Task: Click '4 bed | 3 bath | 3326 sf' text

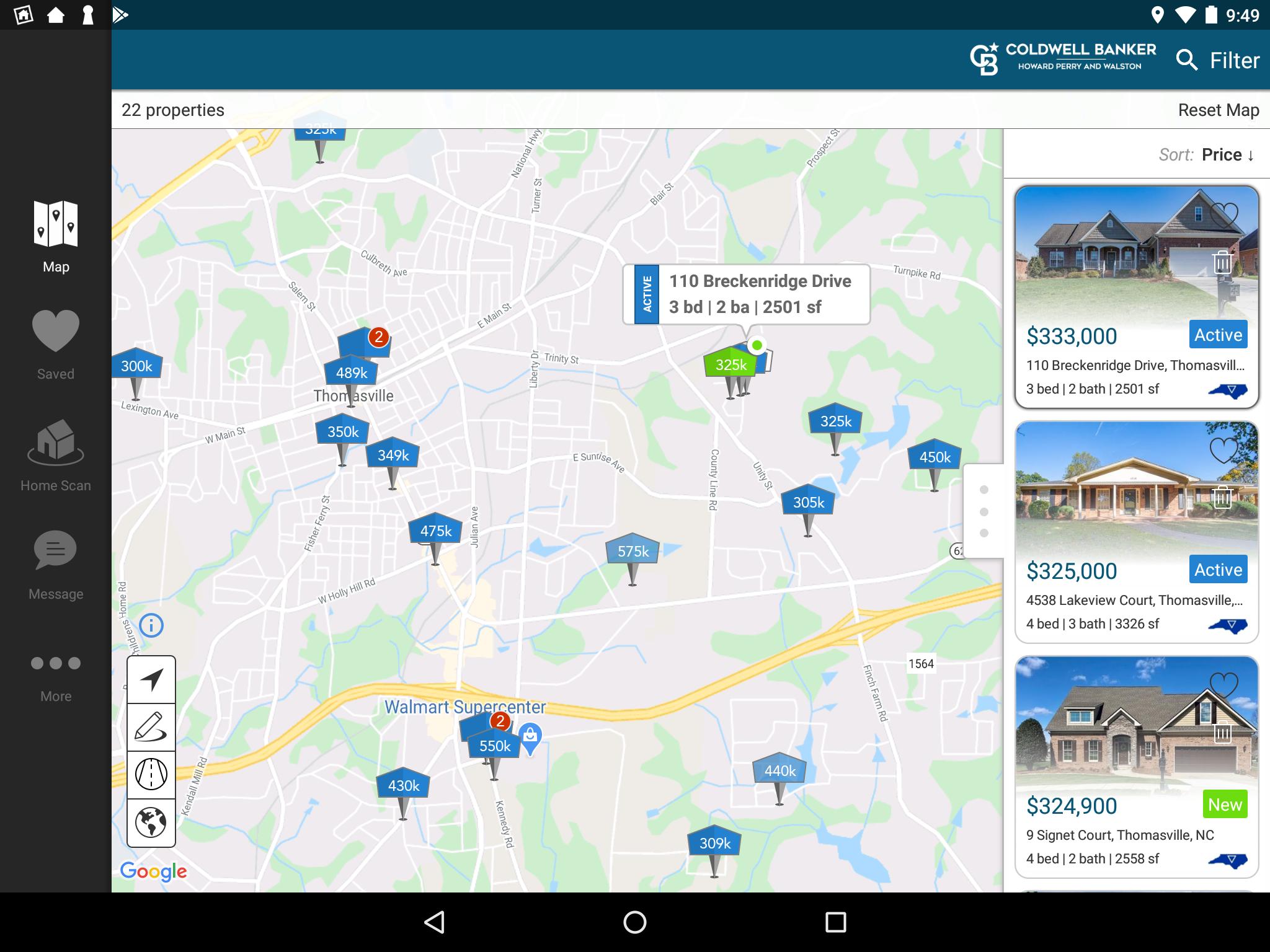Action: pyautogui.click(x=1092, y=624)
